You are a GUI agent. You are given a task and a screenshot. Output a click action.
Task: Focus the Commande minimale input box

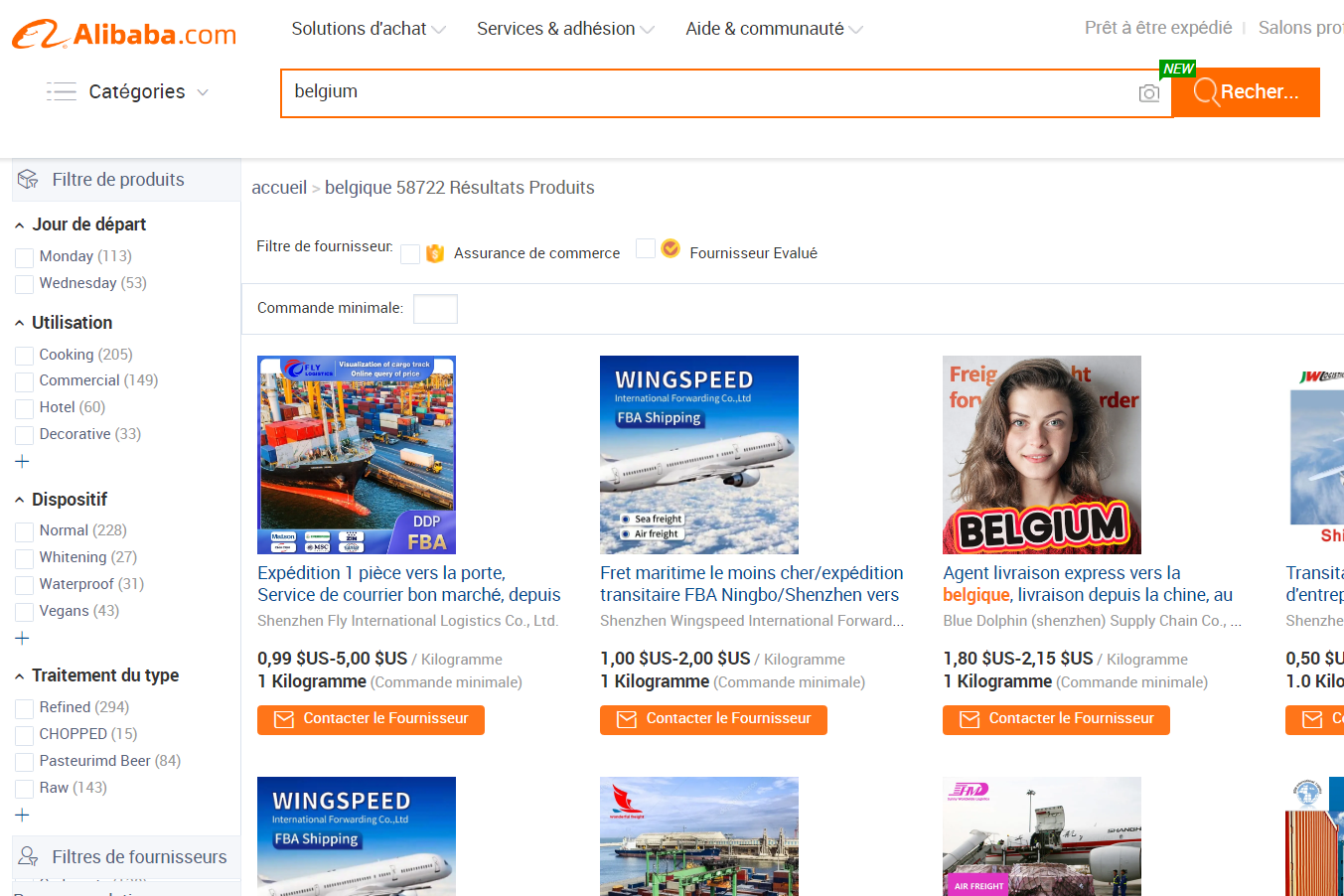[x=435, y=309]
